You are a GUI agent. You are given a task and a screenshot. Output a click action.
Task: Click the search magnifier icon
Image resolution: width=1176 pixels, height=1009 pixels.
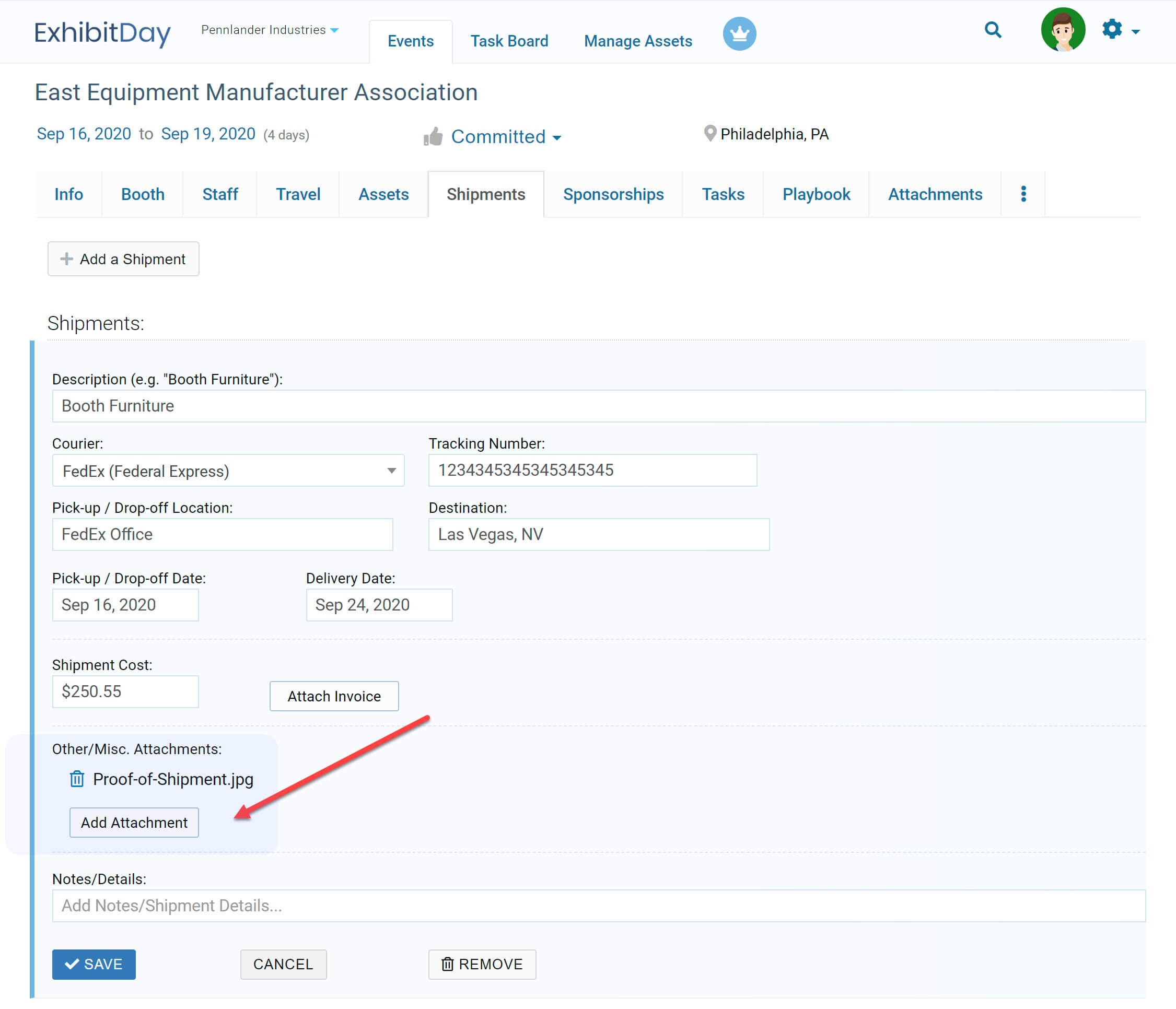[993, 30]
